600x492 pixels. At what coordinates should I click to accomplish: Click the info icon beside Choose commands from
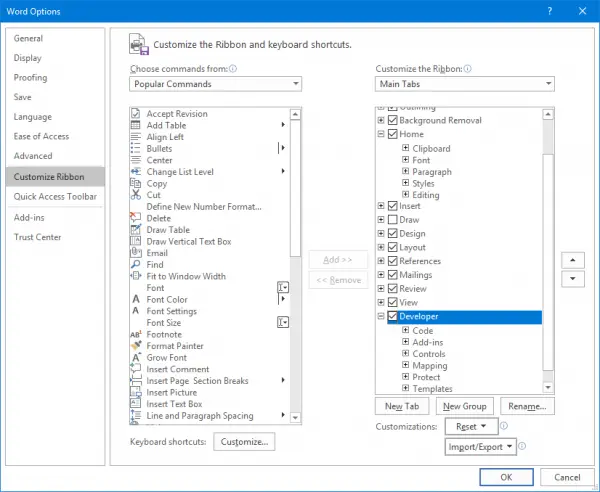[x=233, y=69]
